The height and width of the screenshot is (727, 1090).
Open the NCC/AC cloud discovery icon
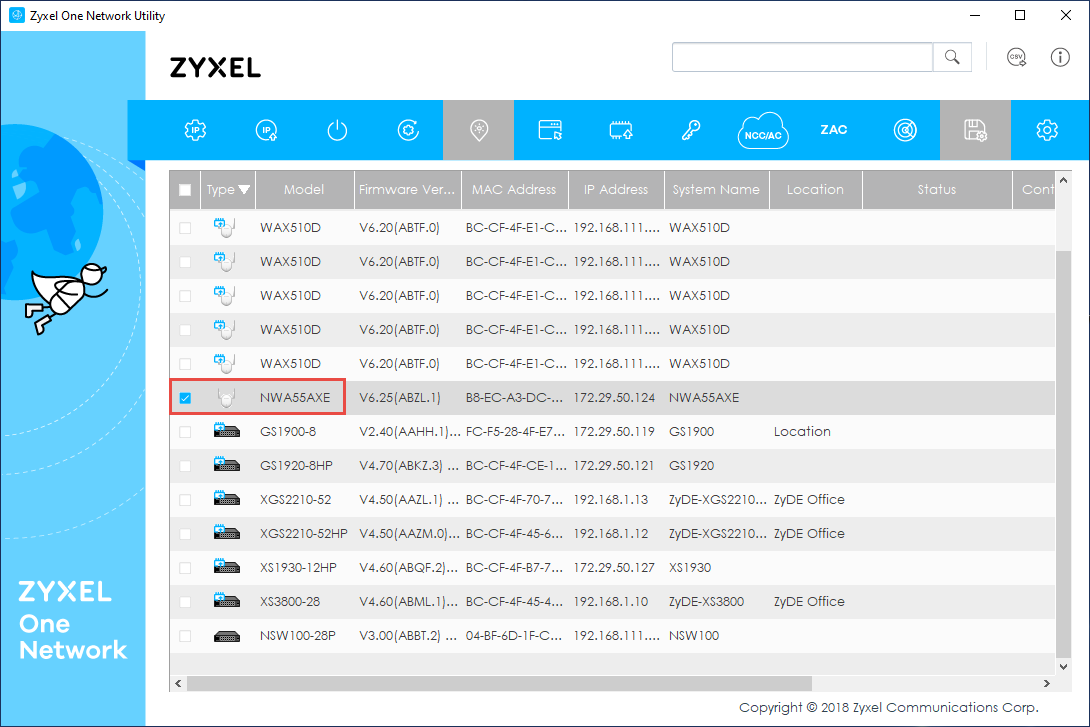point(763,131)
